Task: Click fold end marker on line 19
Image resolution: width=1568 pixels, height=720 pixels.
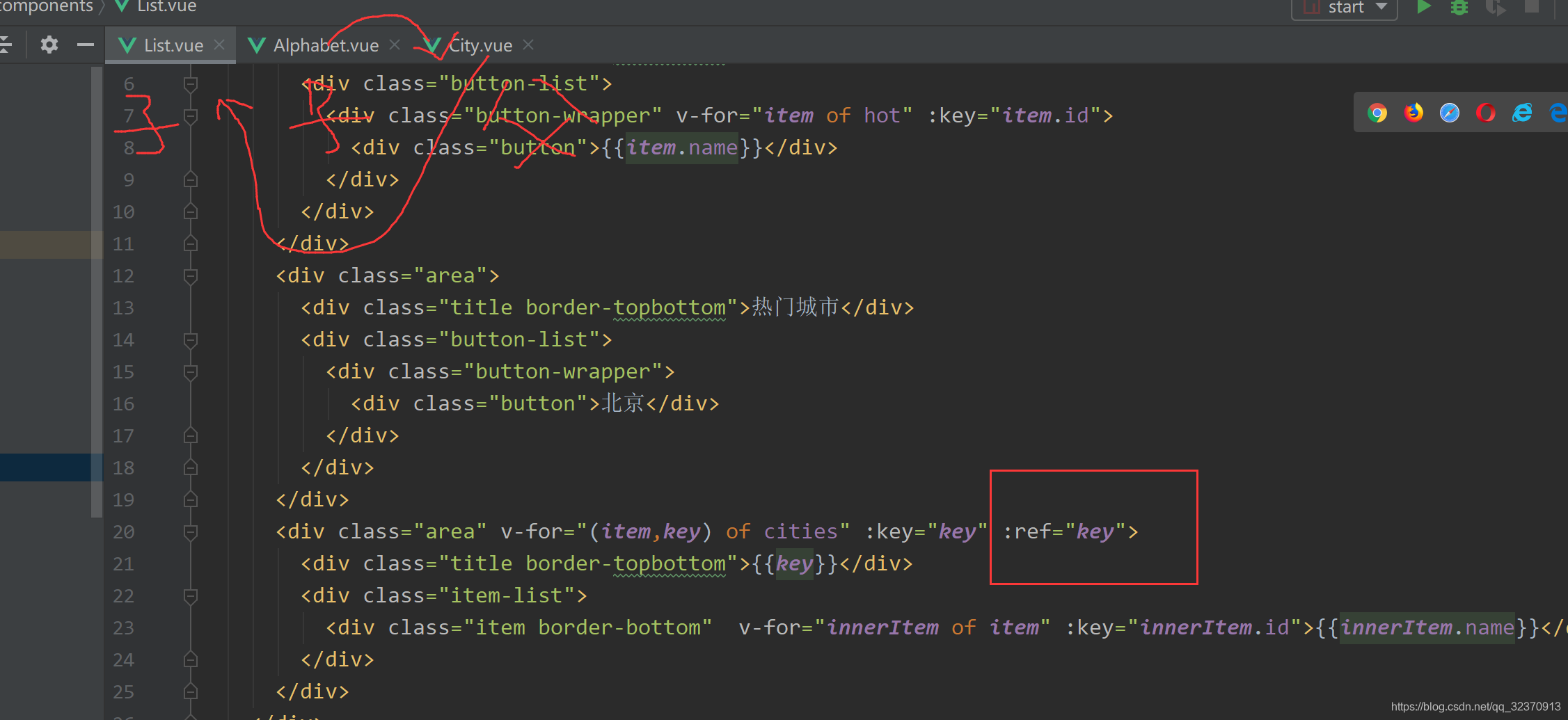Action: 191,499
